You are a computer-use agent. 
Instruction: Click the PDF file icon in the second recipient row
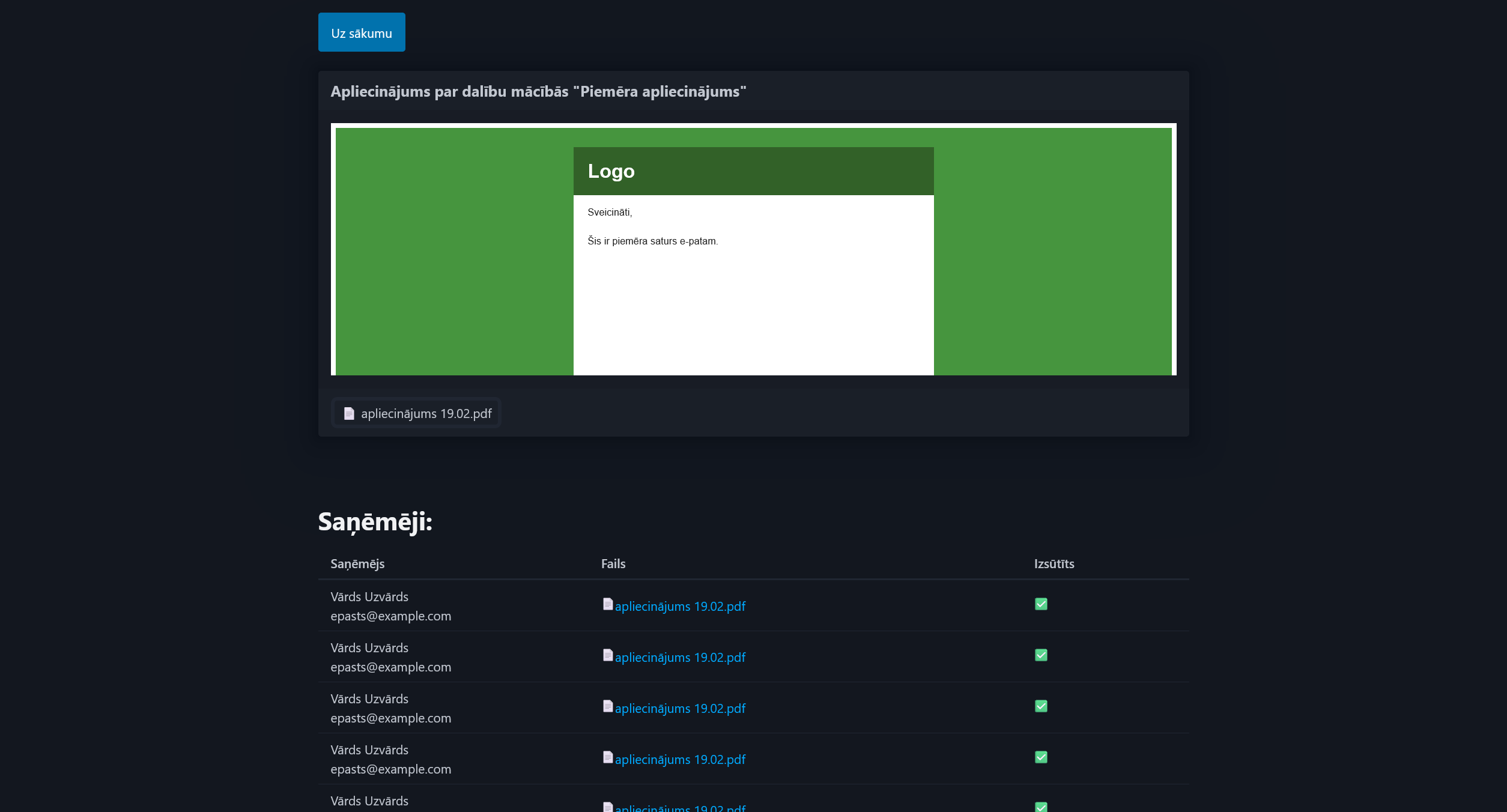[x=608, y=655]
